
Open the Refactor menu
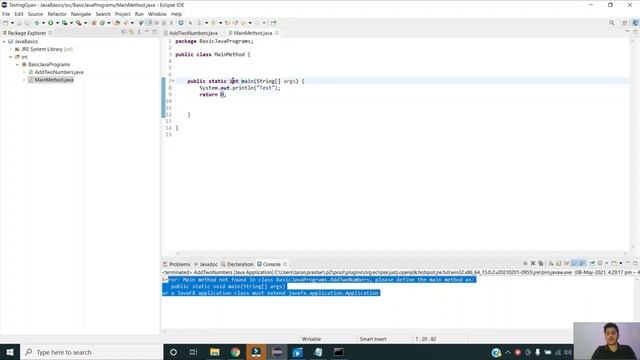(57, 14)
